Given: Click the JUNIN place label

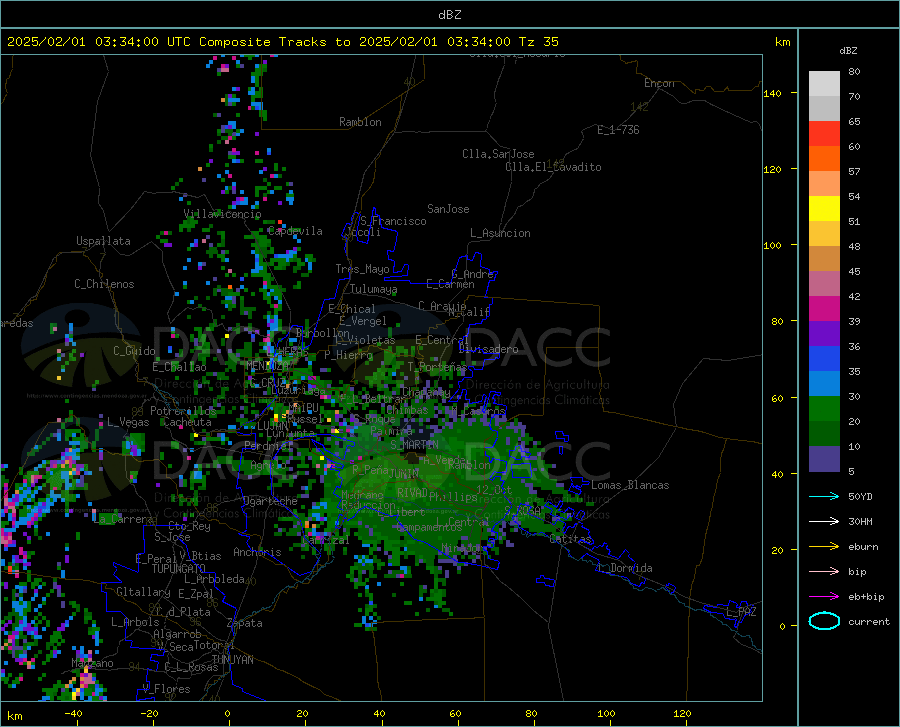Looking at the screenshot, I should (x=404, y=474).
